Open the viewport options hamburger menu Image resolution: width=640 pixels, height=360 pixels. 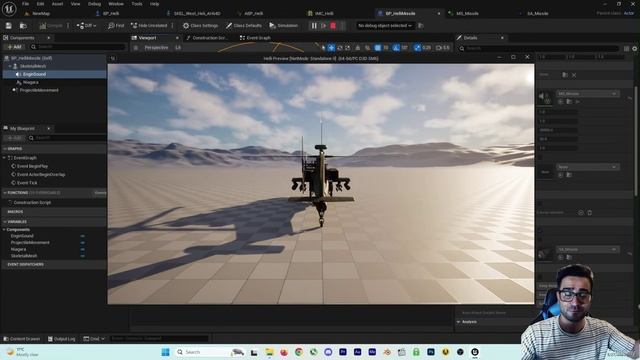point(136,48)
